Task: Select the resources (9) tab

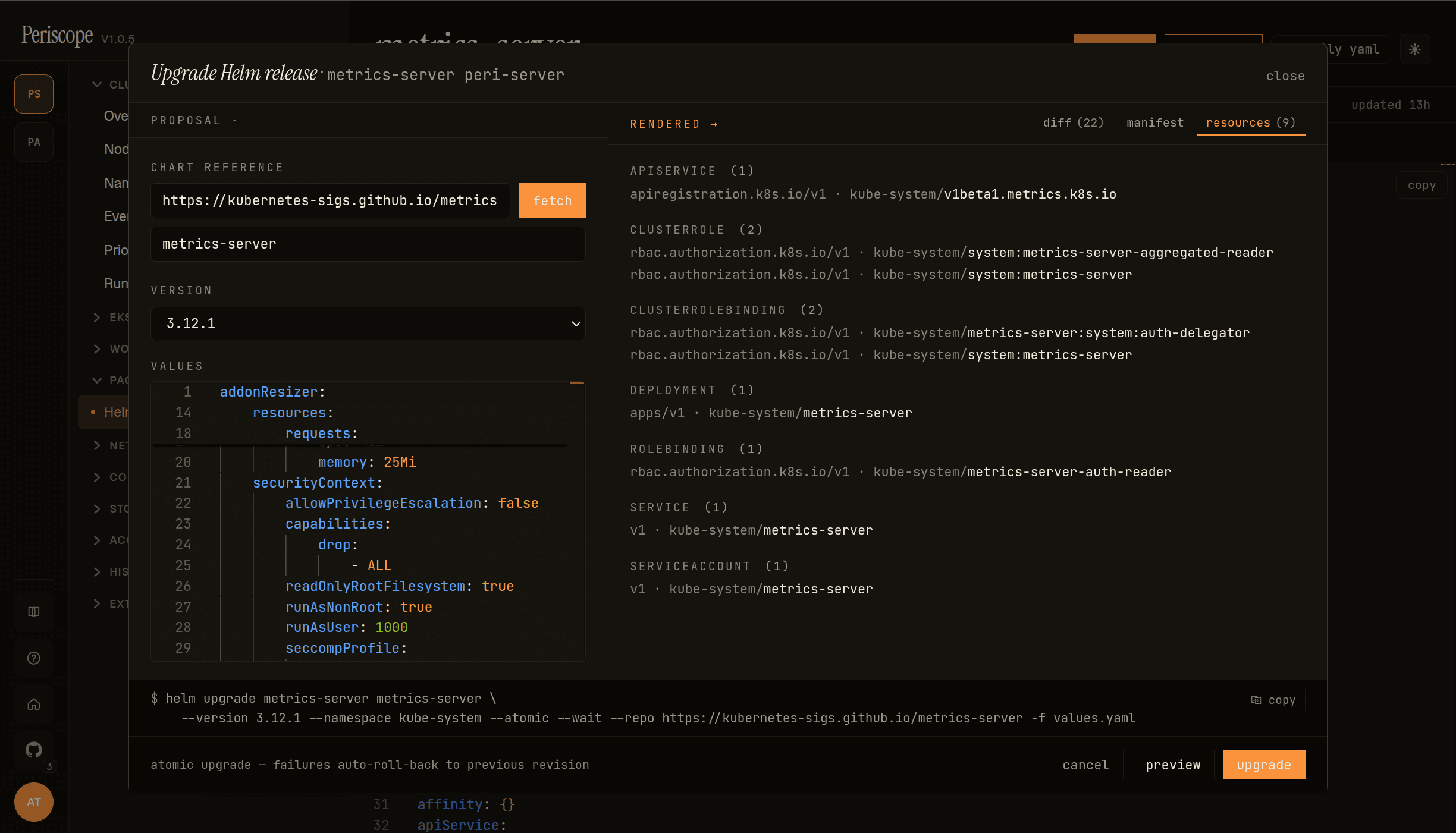Action: click(1251, 122)
